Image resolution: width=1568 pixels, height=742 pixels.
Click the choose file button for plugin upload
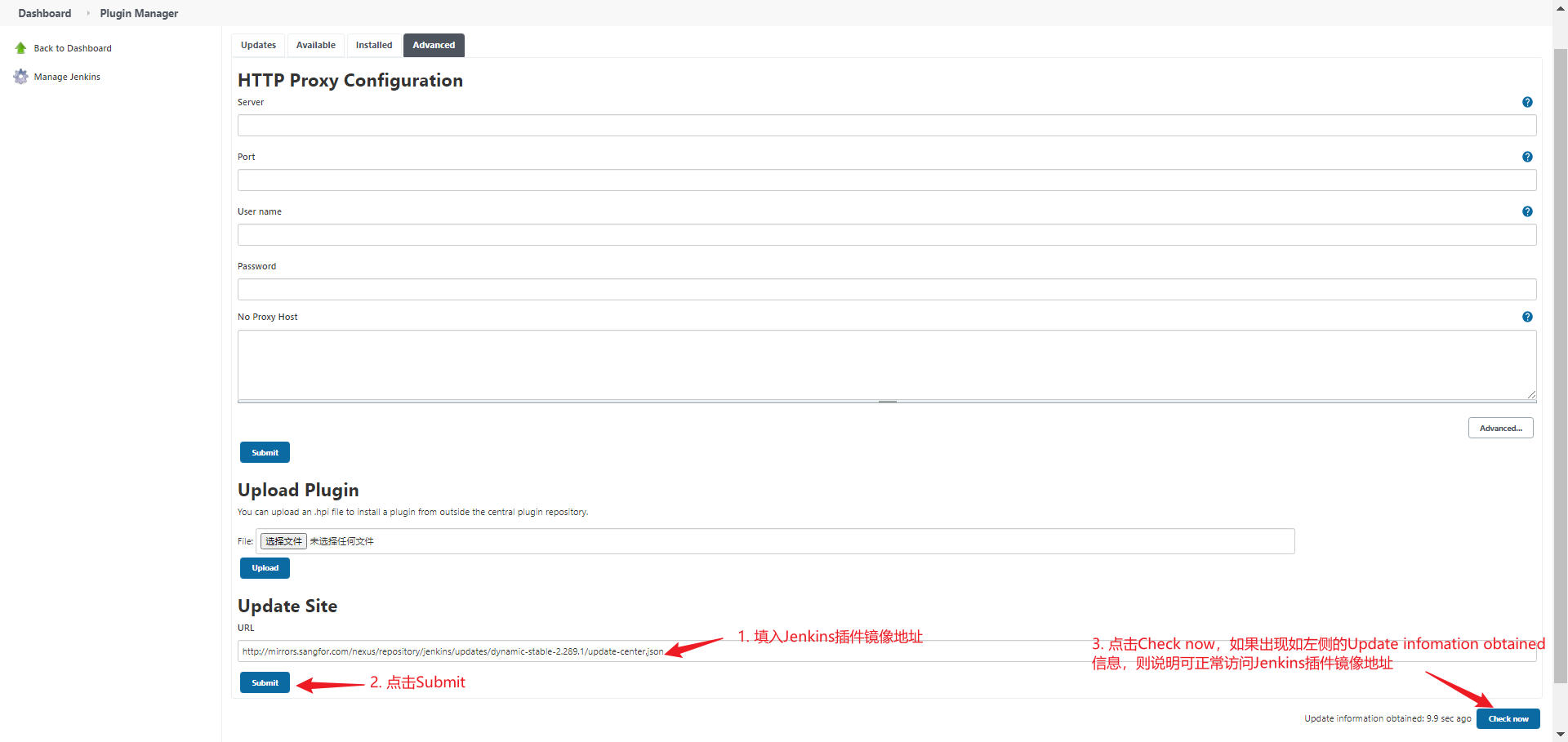click(x=283, y=541)
